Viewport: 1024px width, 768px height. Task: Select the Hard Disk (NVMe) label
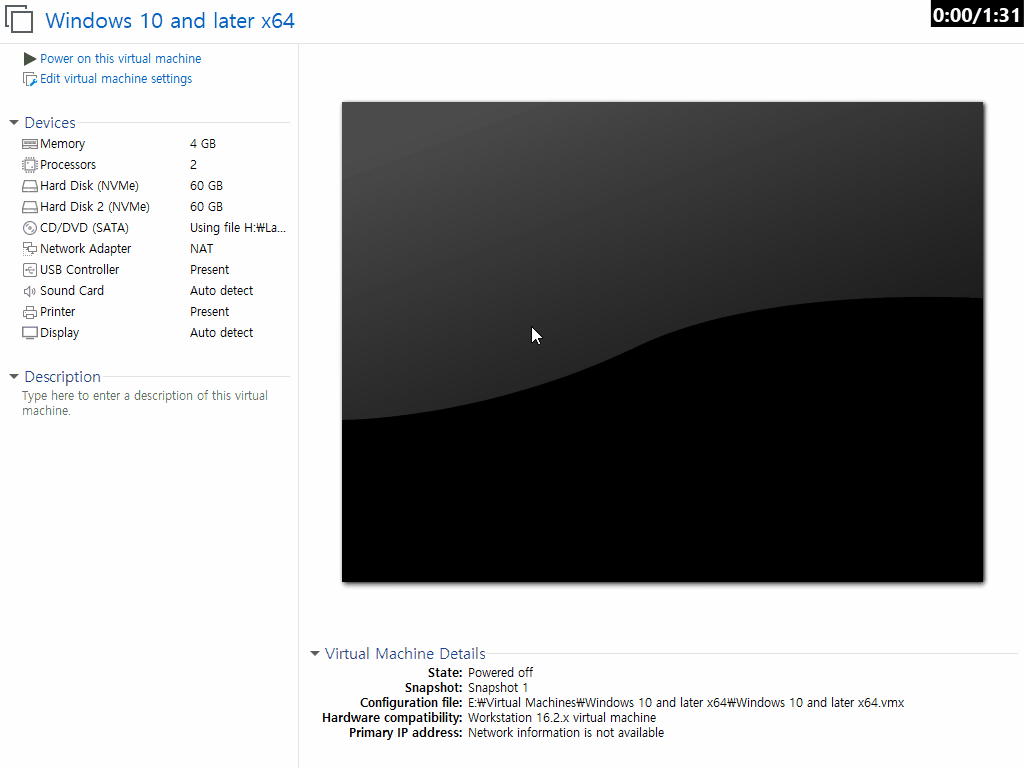coord(89,186)
